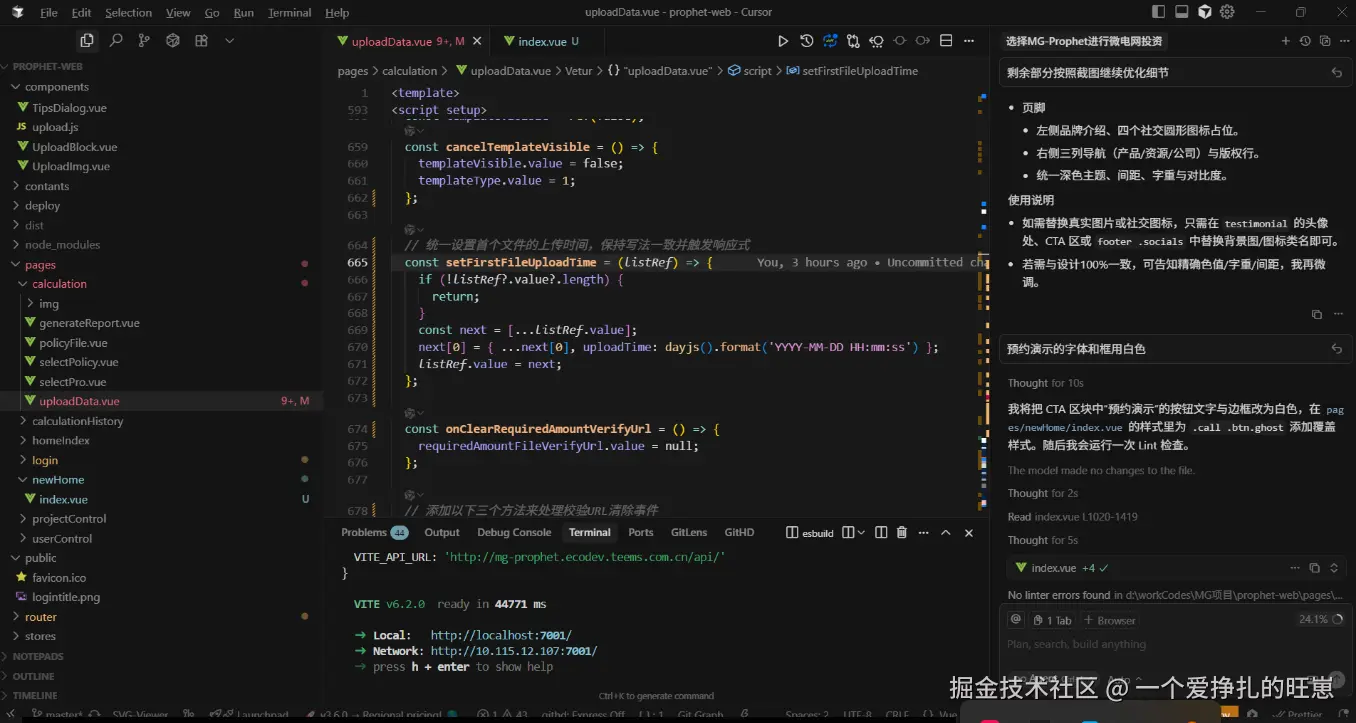Open the Ports panel tab
This screenshot has height=723, width=1356.
point(641,533)
